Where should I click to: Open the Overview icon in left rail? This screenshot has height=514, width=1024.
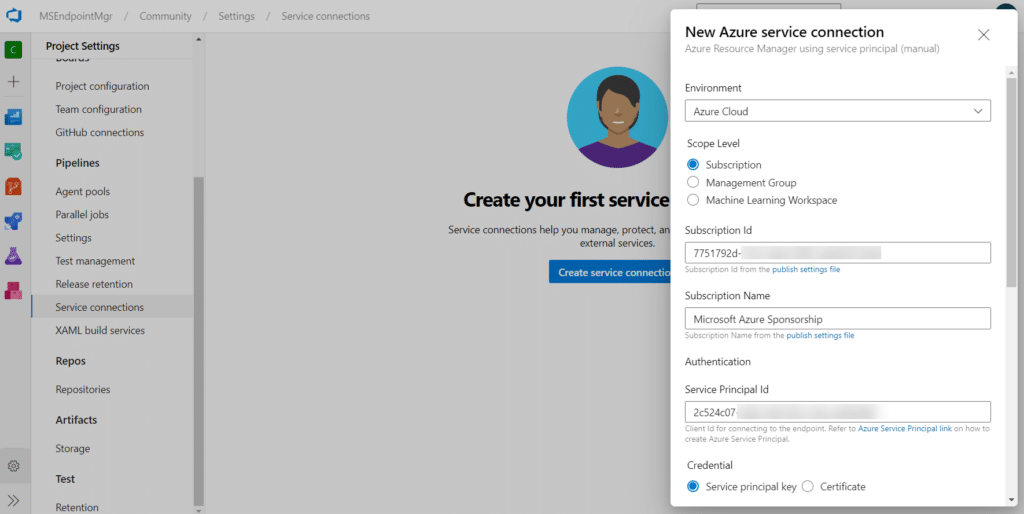pos(13,117)
